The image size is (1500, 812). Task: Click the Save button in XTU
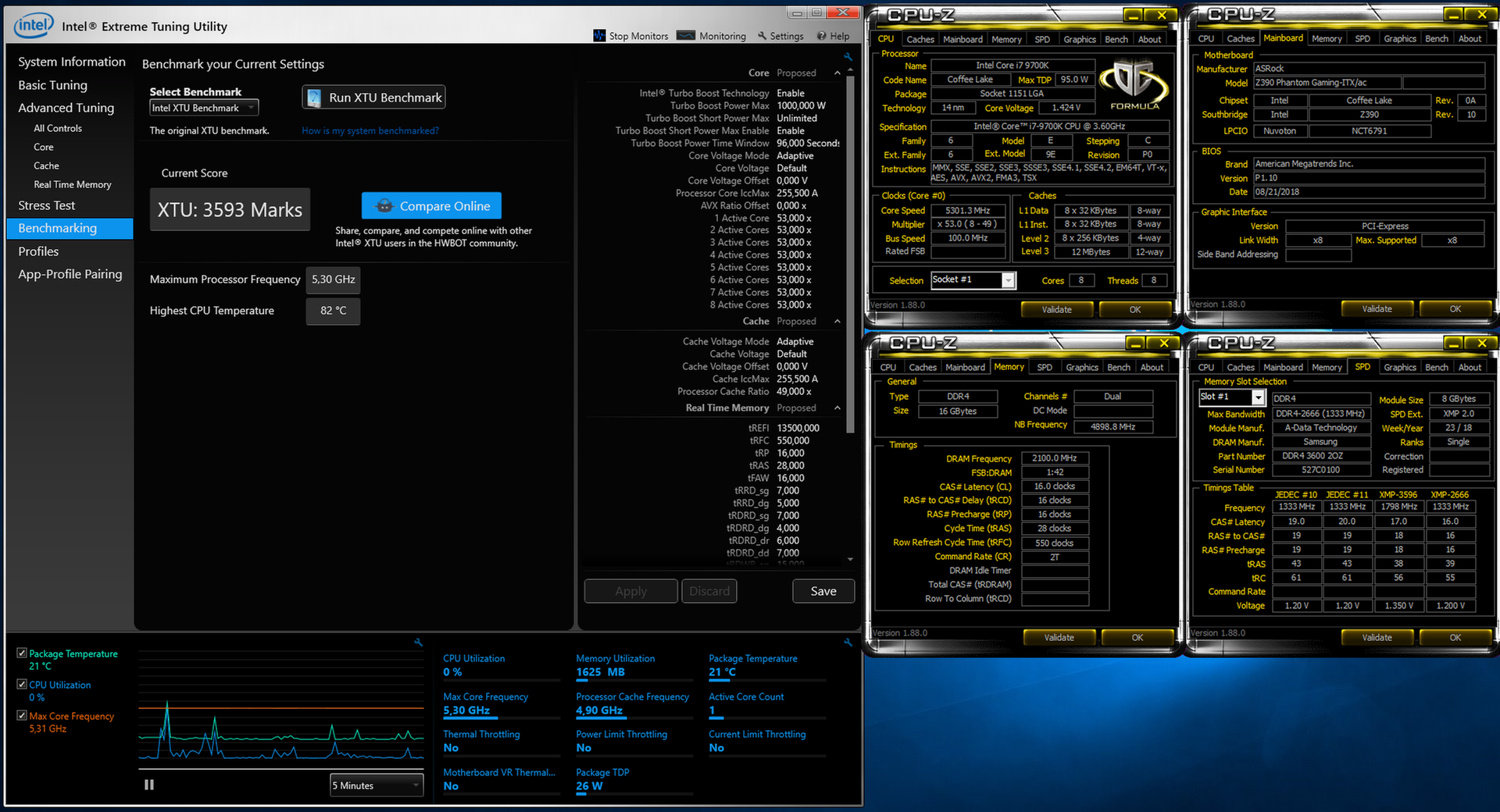click(x=823, y=591)
